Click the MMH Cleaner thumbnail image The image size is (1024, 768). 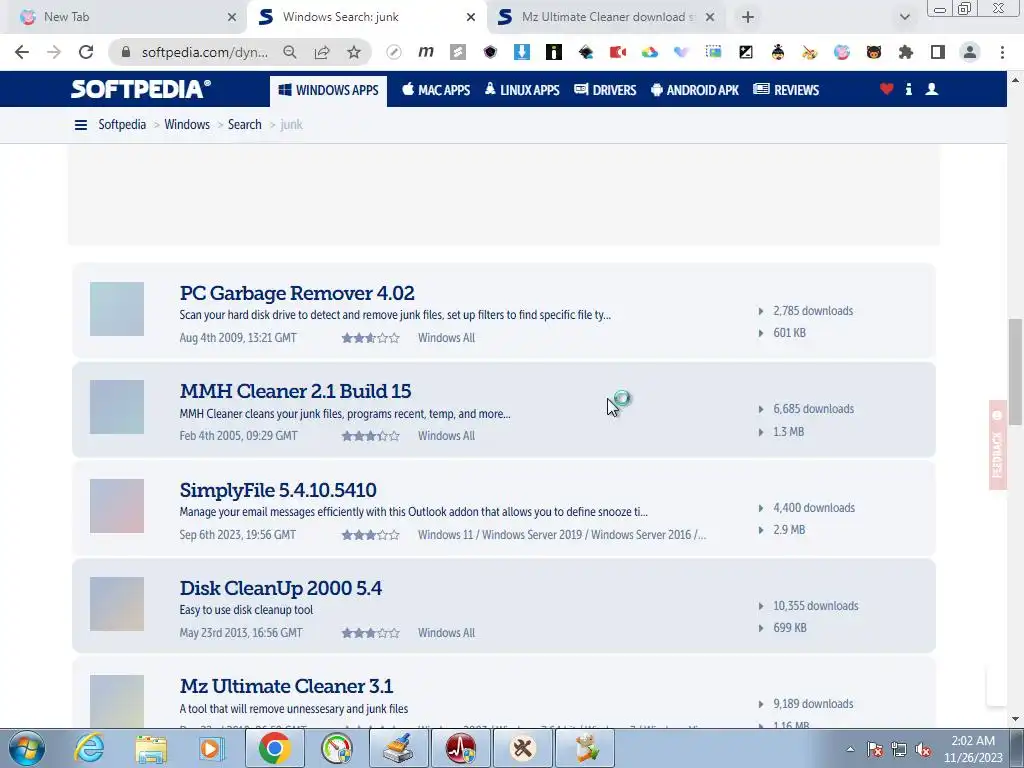click(x=117, y=407)
